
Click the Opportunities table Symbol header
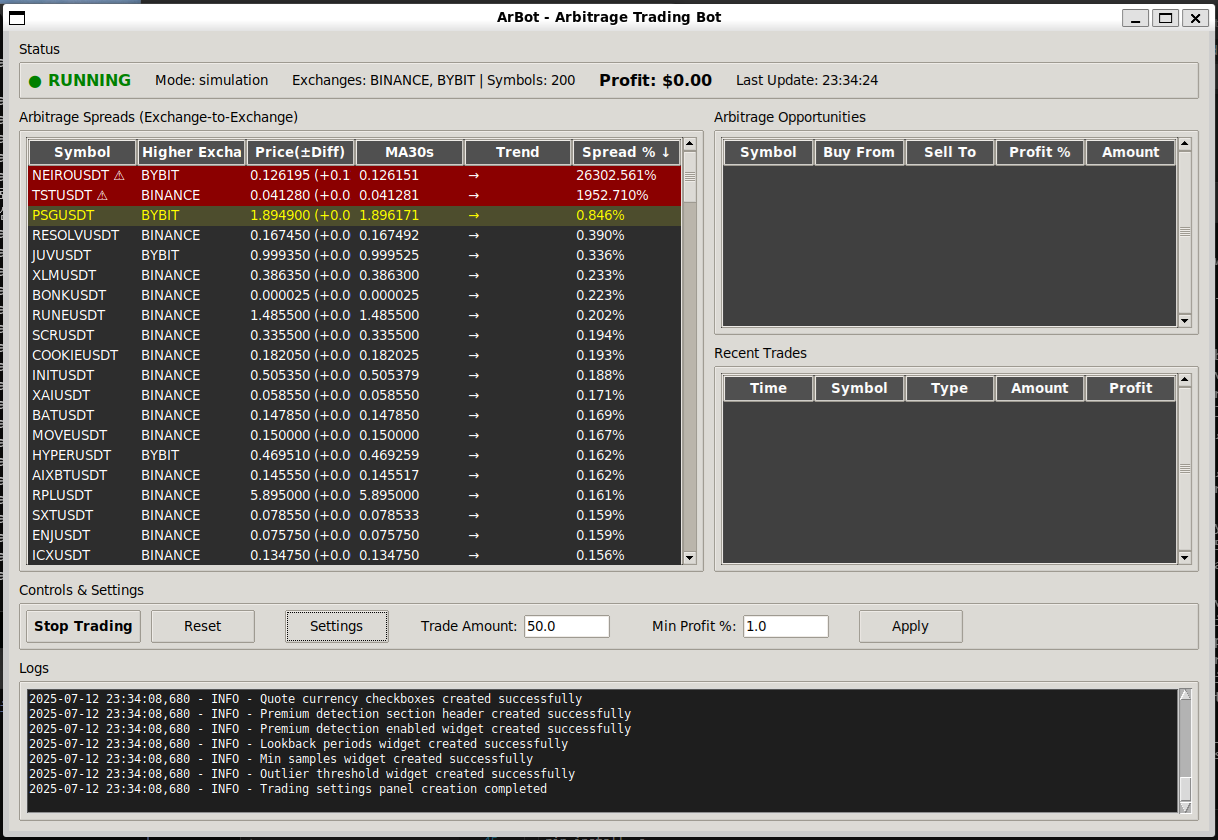coord(768,152)
